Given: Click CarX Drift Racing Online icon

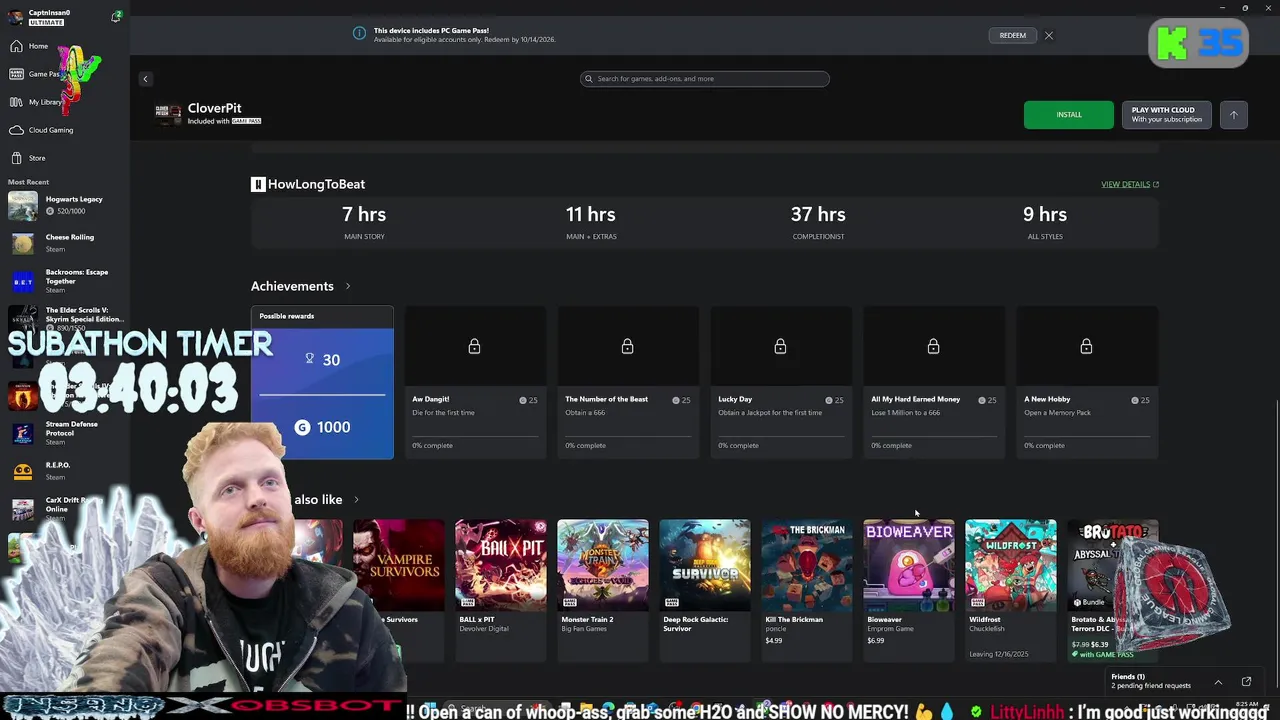Looking at the screenshot, I should [23, 509].
